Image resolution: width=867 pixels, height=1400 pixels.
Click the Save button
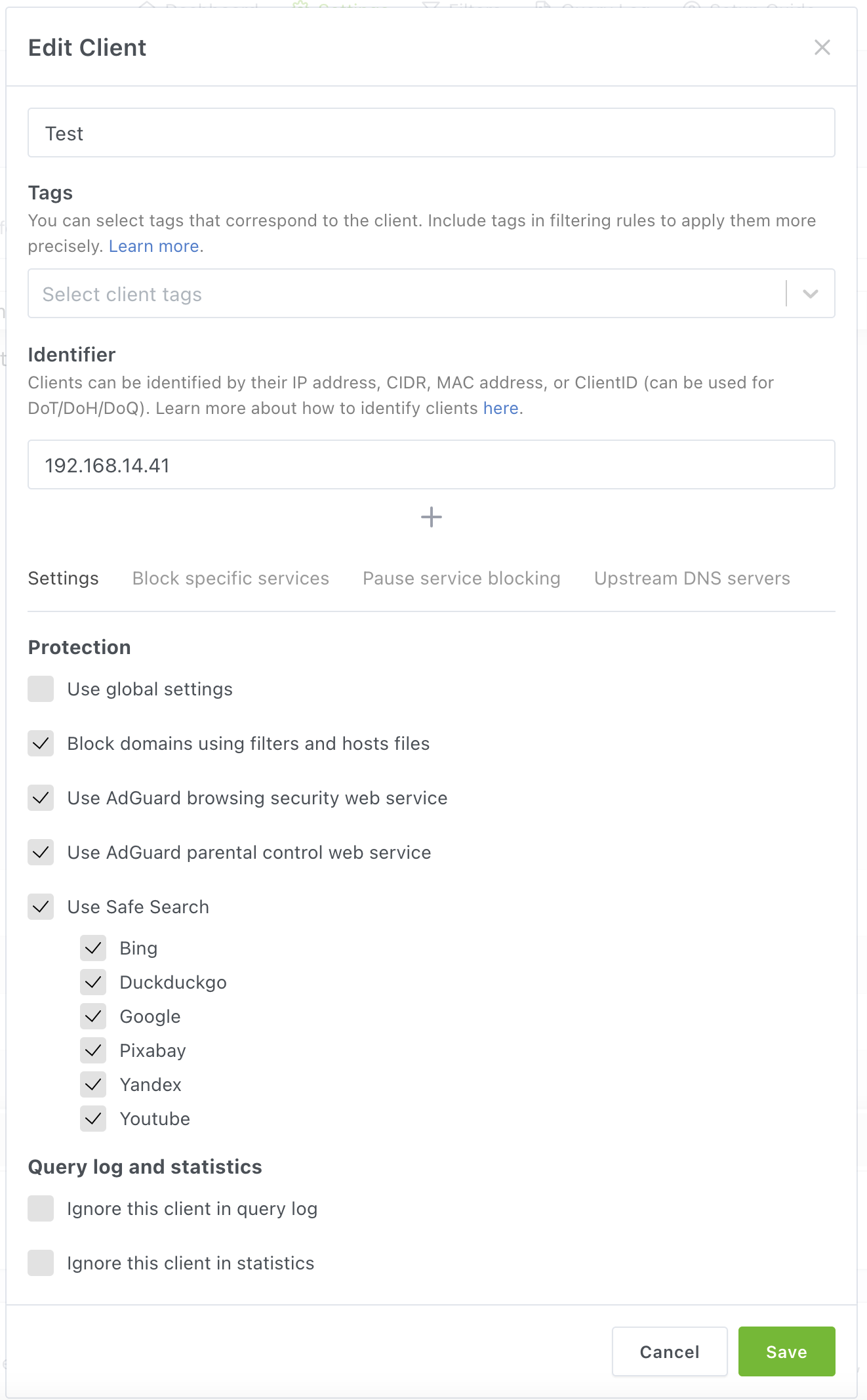click(786, 1351)
